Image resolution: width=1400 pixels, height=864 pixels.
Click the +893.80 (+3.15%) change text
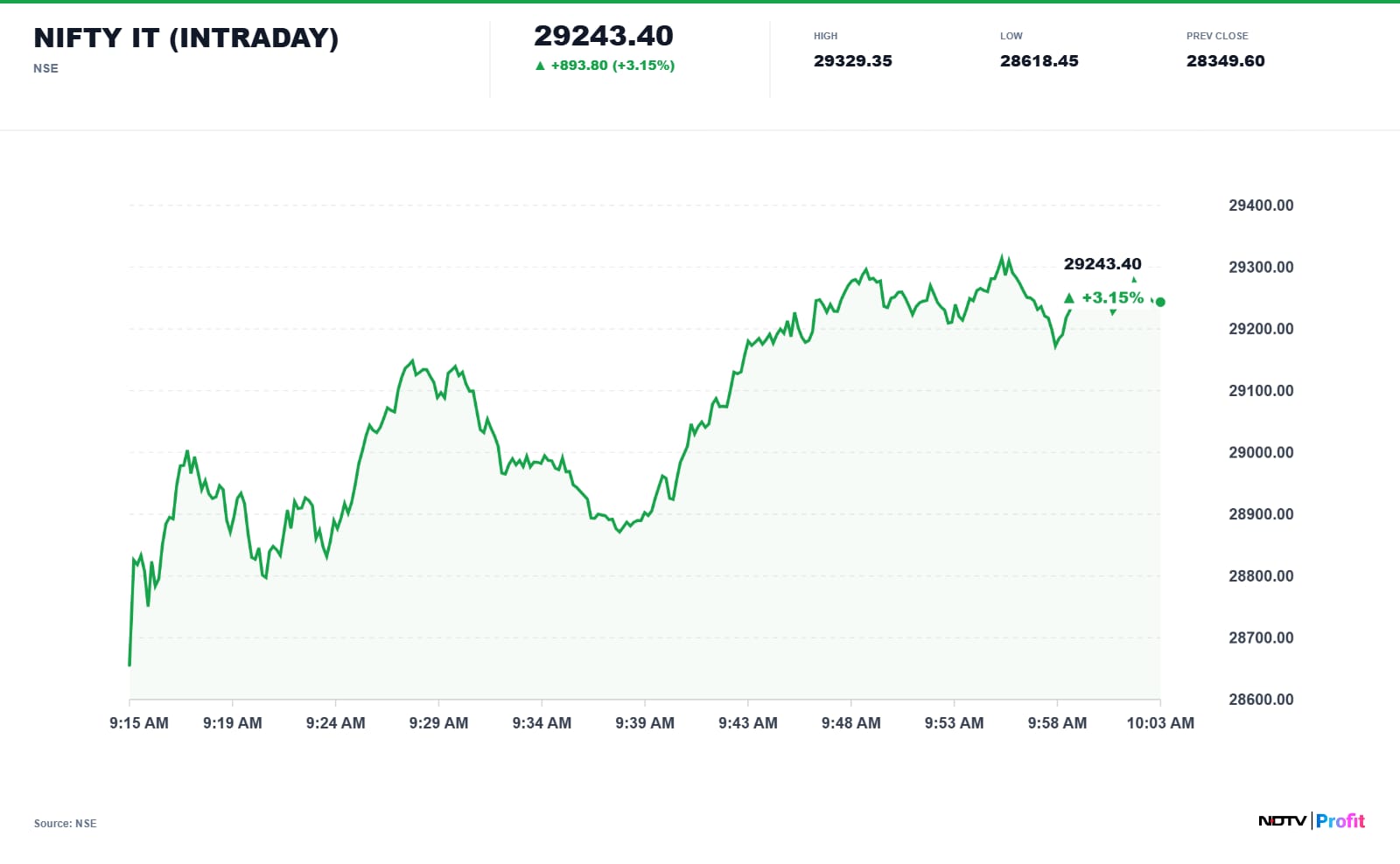coord(612,66)
